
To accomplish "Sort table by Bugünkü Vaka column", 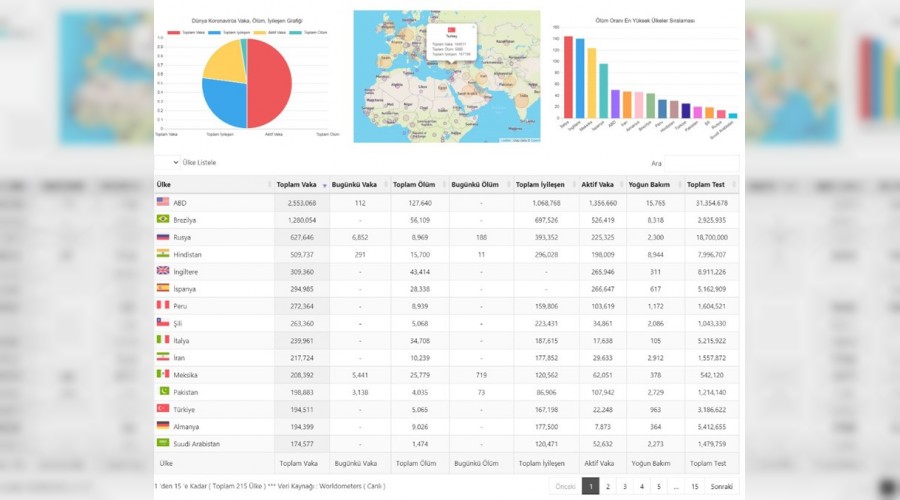I will coord(359,184).
